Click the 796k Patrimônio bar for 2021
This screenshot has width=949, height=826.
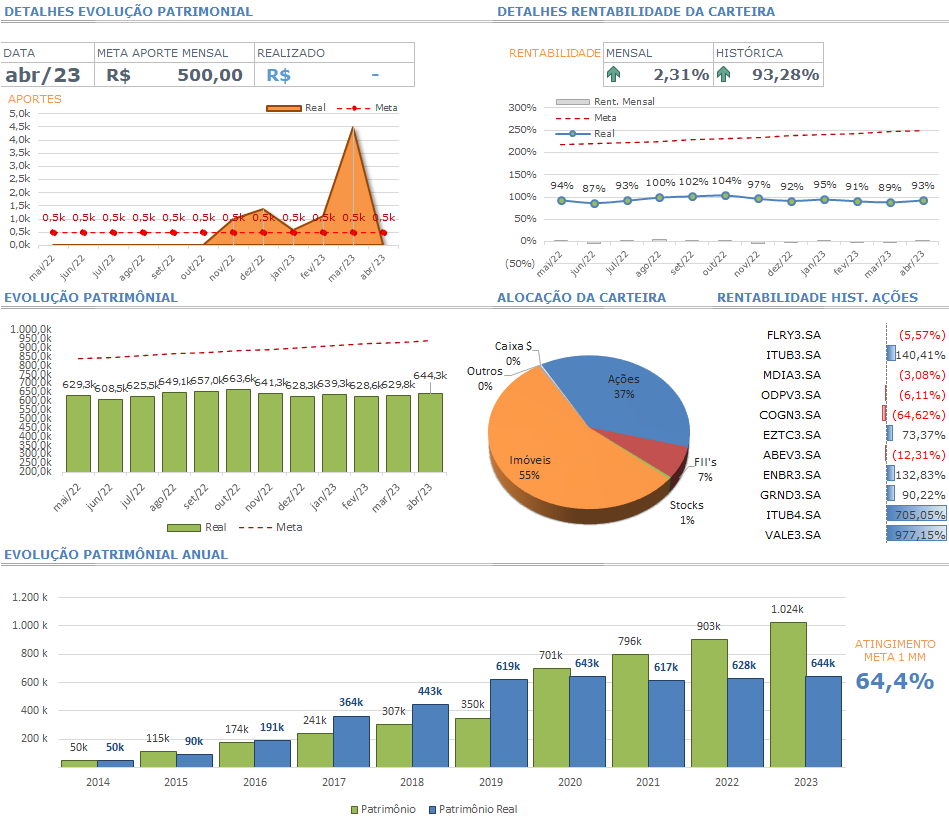(630, 711)
